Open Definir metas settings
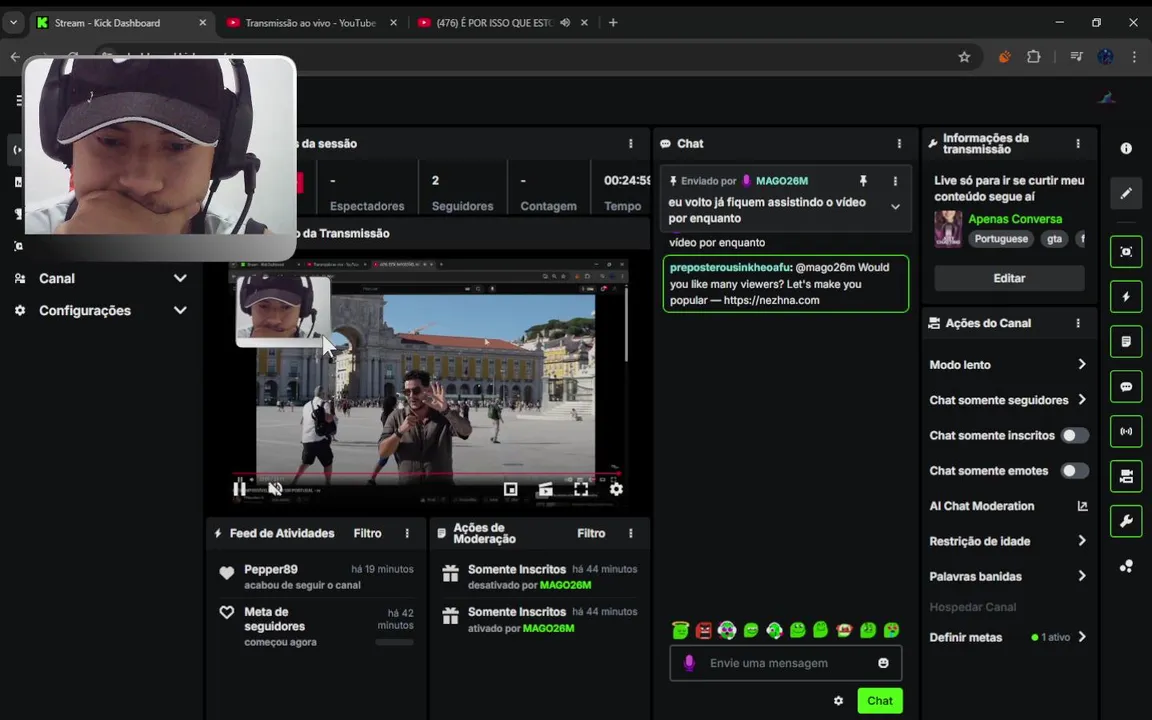 click(x=1008, y=637)
